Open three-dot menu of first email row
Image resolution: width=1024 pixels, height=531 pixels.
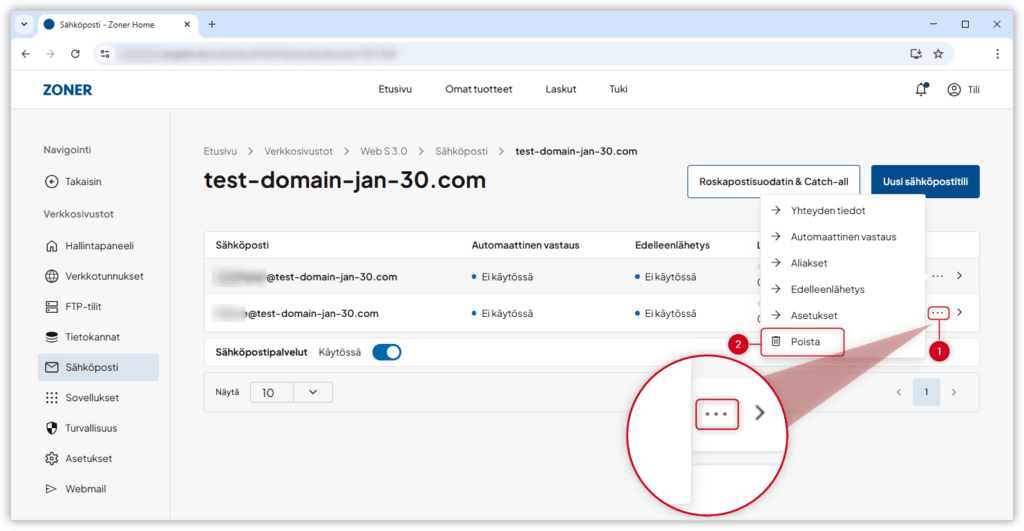point(937,276)
